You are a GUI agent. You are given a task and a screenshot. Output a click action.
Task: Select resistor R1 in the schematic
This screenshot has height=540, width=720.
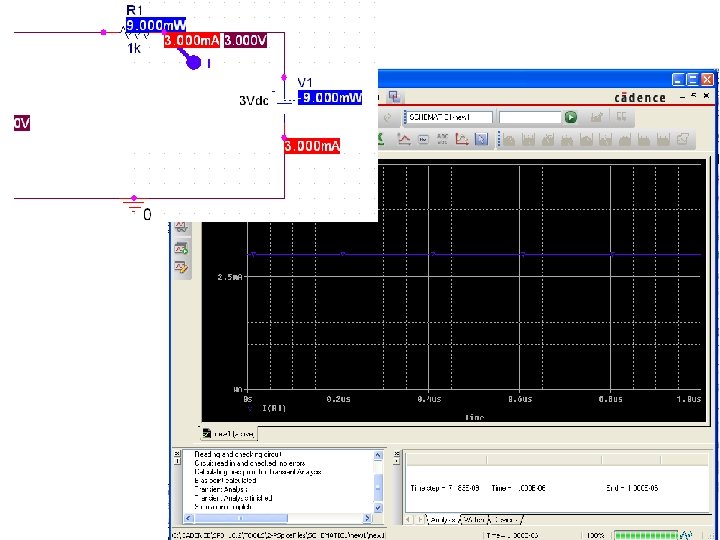(135, 33)
